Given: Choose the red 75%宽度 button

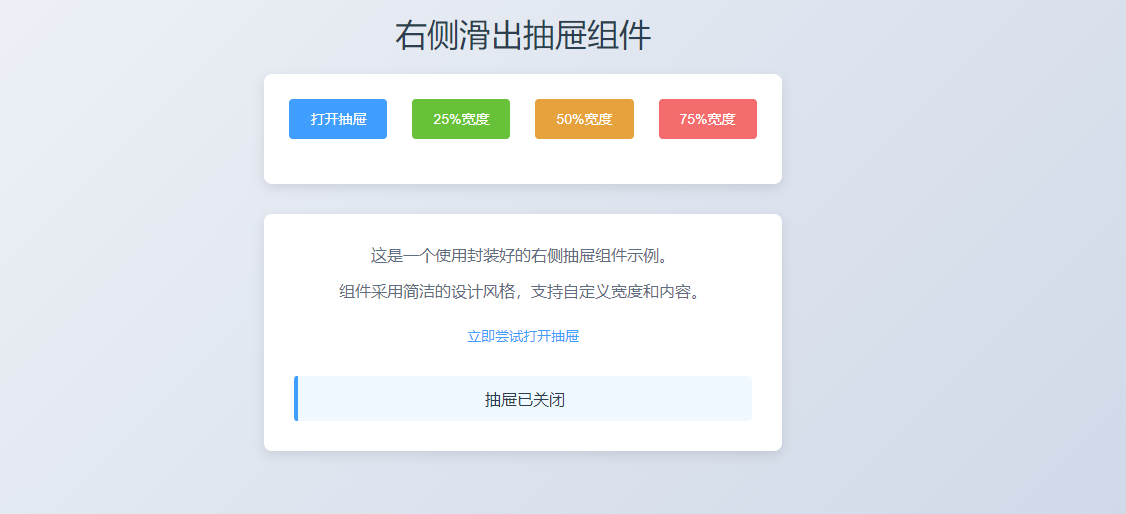Looking at the screenshot, I should coord(708,119).
